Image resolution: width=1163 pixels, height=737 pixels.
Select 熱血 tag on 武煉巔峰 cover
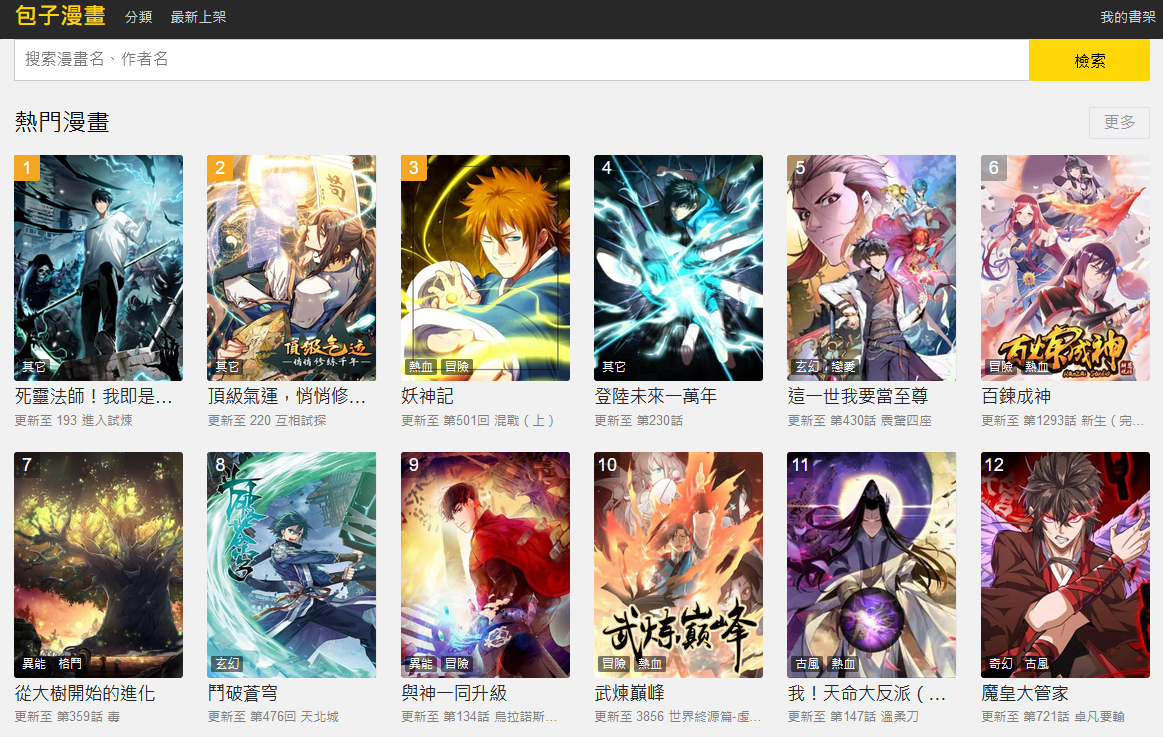tap(650, 664)
